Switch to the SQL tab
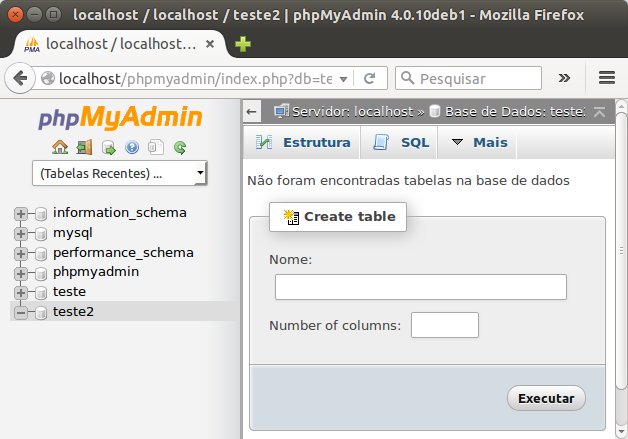This screenshot has width=628, height=439. (402, 143)
